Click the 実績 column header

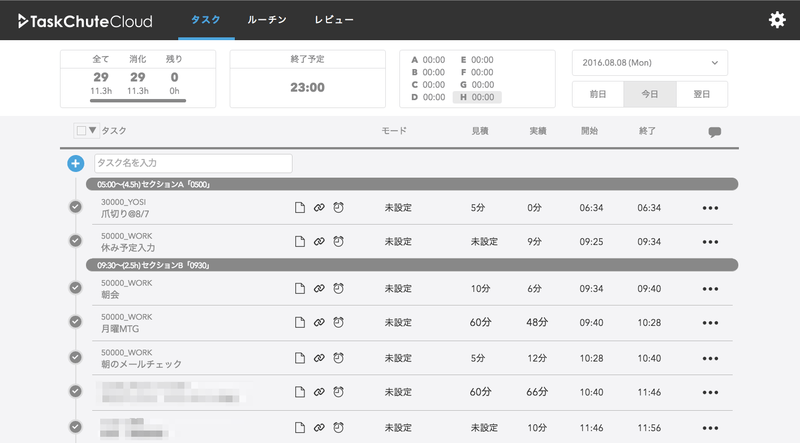(x=537, y=131)
